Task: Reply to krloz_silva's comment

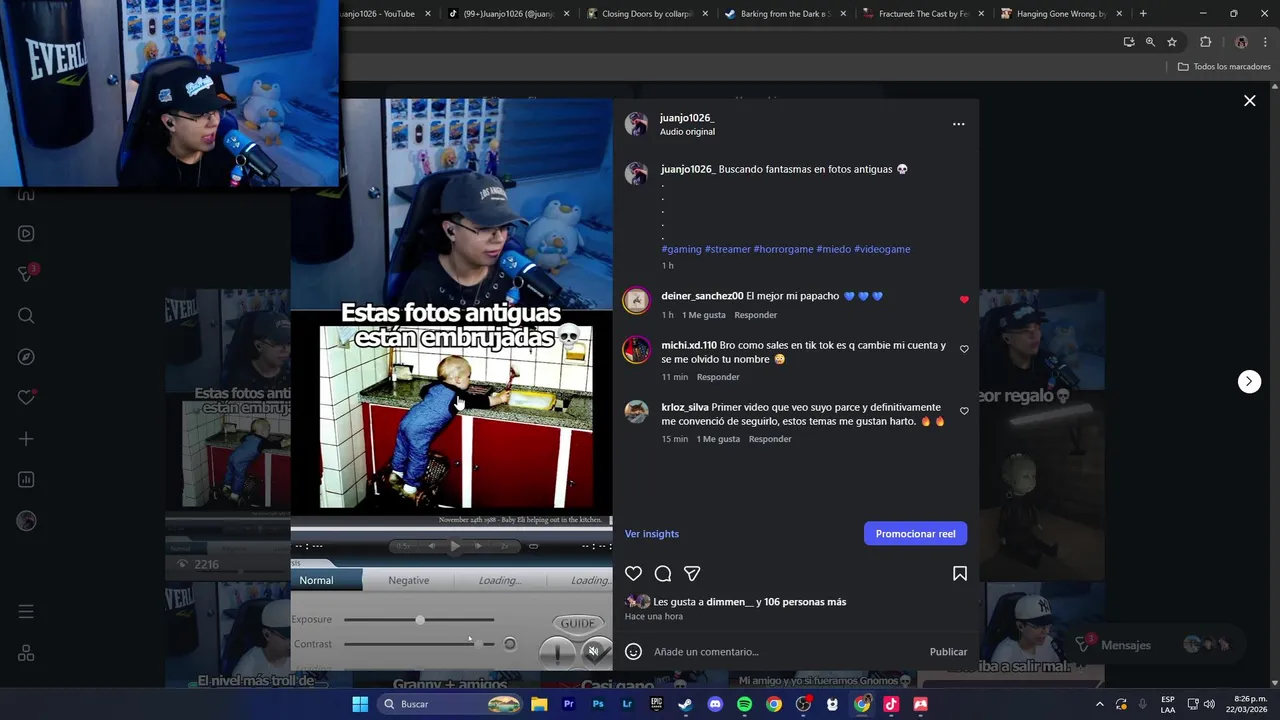Action: point(770,439)
